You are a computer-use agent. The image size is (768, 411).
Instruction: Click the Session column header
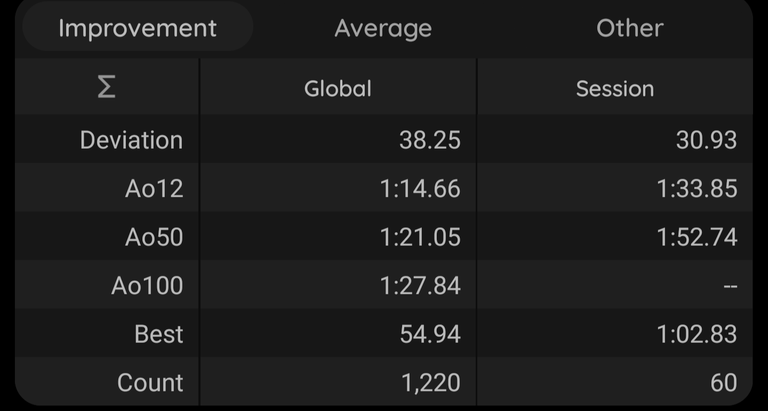tap(615, 89)
